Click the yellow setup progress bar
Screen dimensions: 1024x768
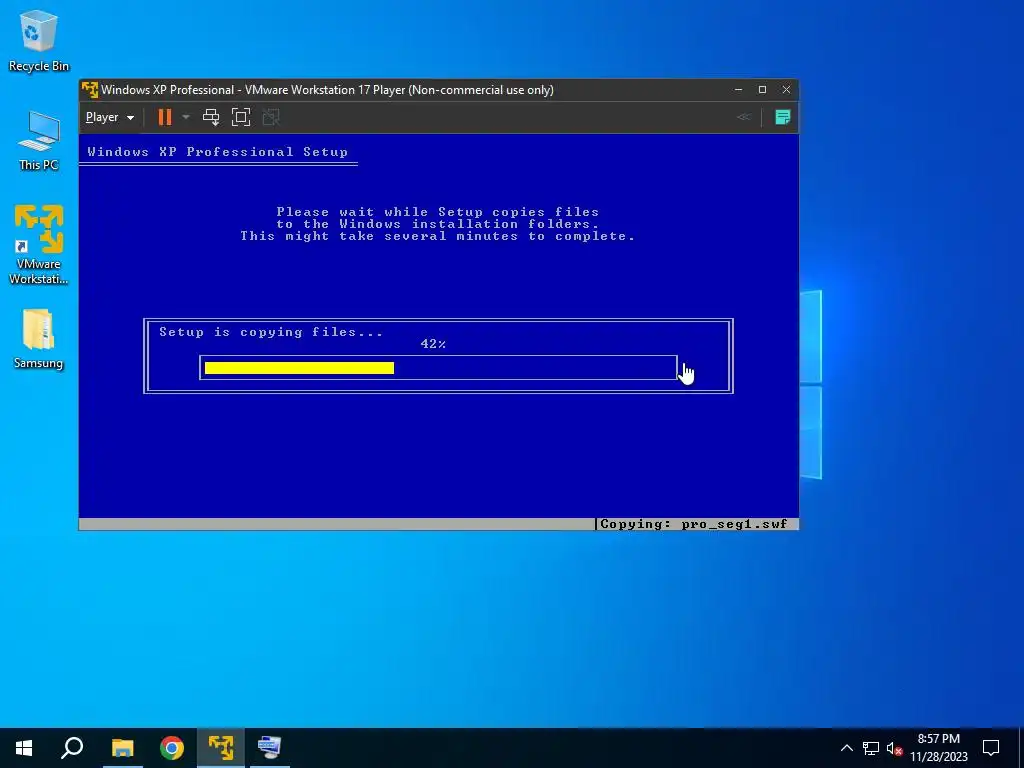click(299, 368)
